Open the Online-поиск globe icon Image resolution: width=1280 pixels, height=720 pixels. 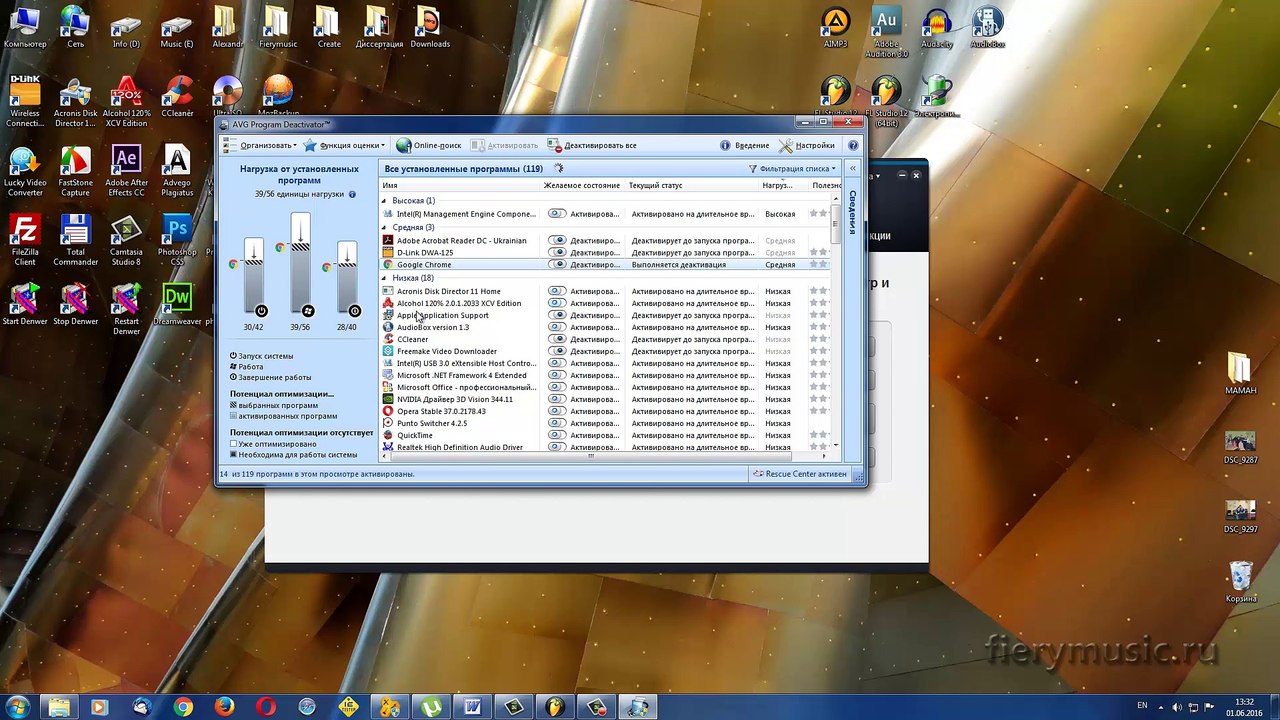pos(404,146)
